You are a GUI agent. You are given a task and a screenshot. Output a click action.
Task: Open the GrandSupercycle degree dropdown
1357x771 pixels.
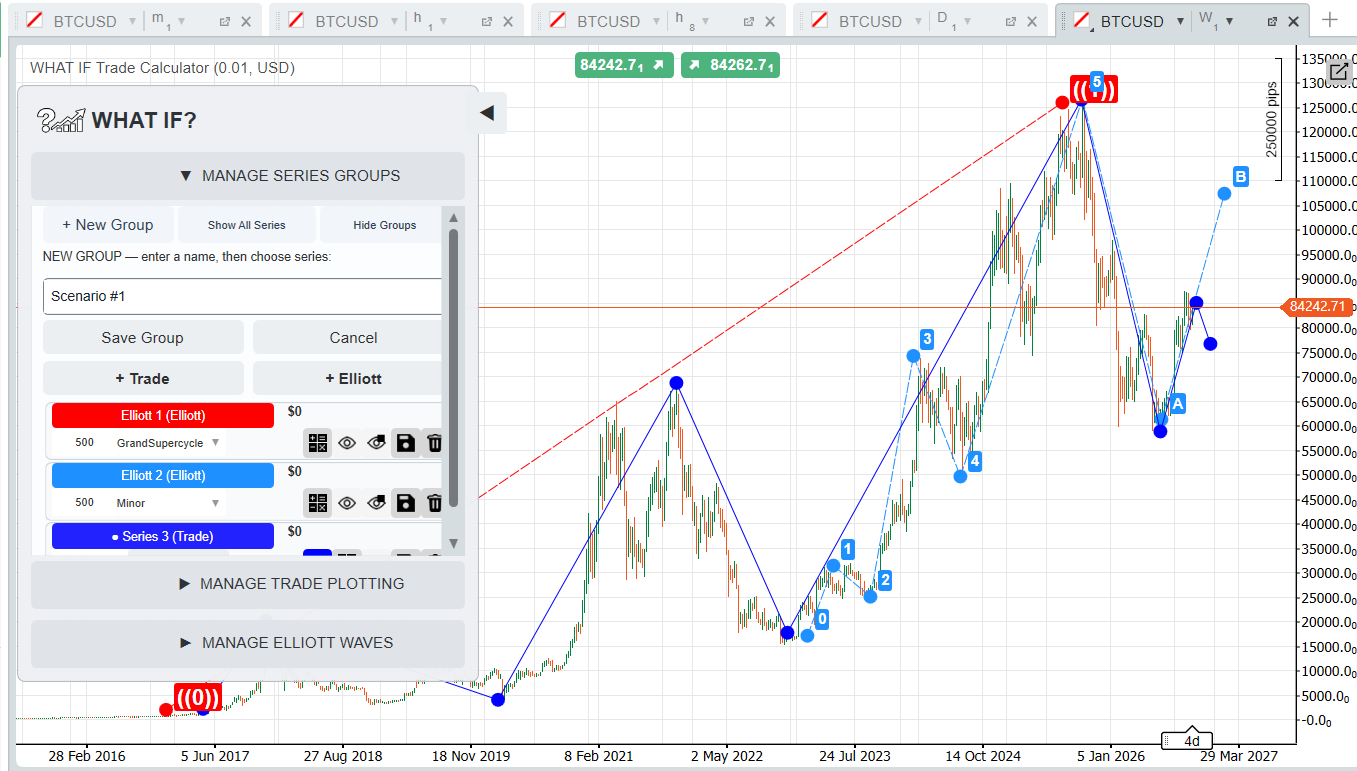click(x=168, y=443)
